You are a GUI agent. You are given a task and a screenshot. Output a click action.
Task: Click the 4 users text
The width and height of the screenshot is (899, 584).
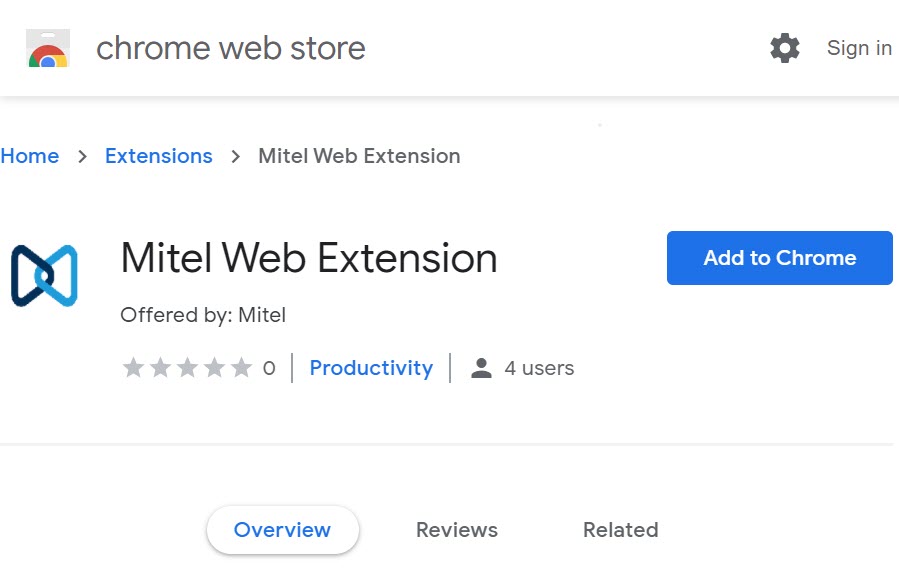pyautogui.click(x=539, y=368)
